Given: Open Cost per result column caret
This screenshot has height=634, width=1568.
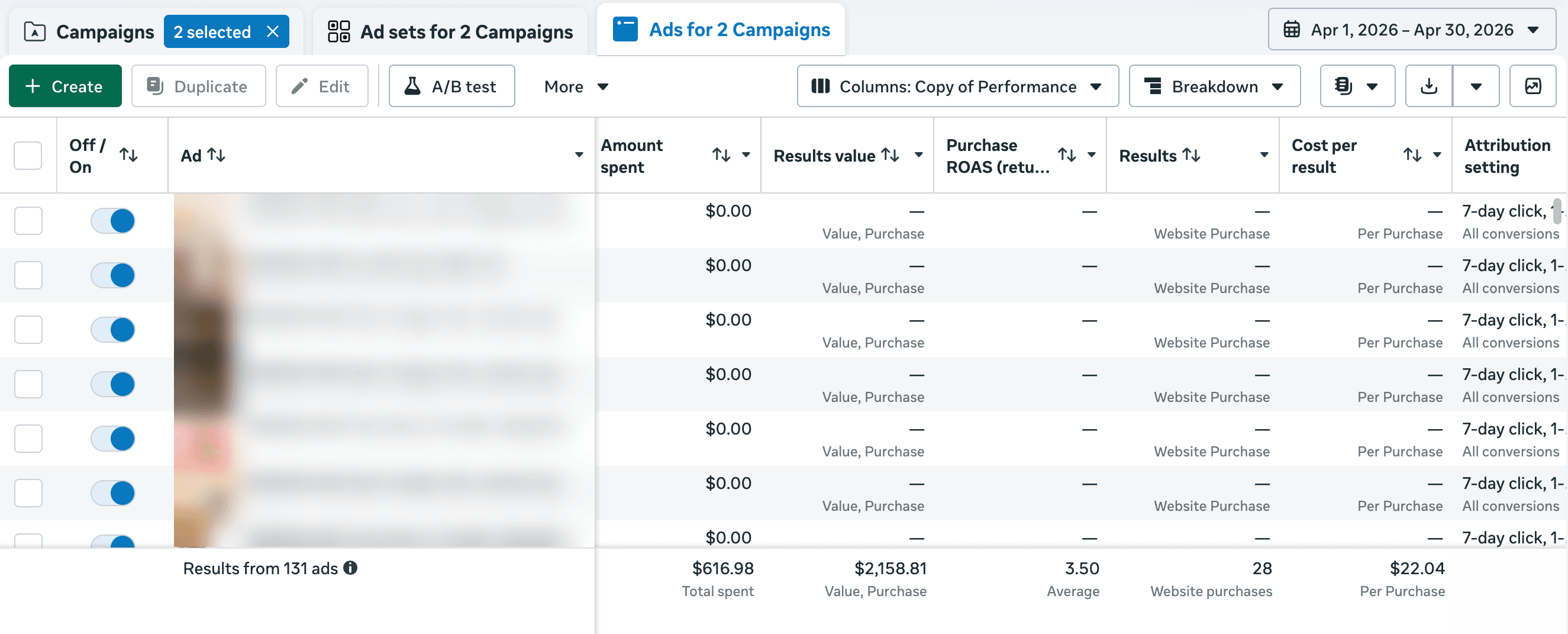Looking at the screenshot, I should 1437,155.
